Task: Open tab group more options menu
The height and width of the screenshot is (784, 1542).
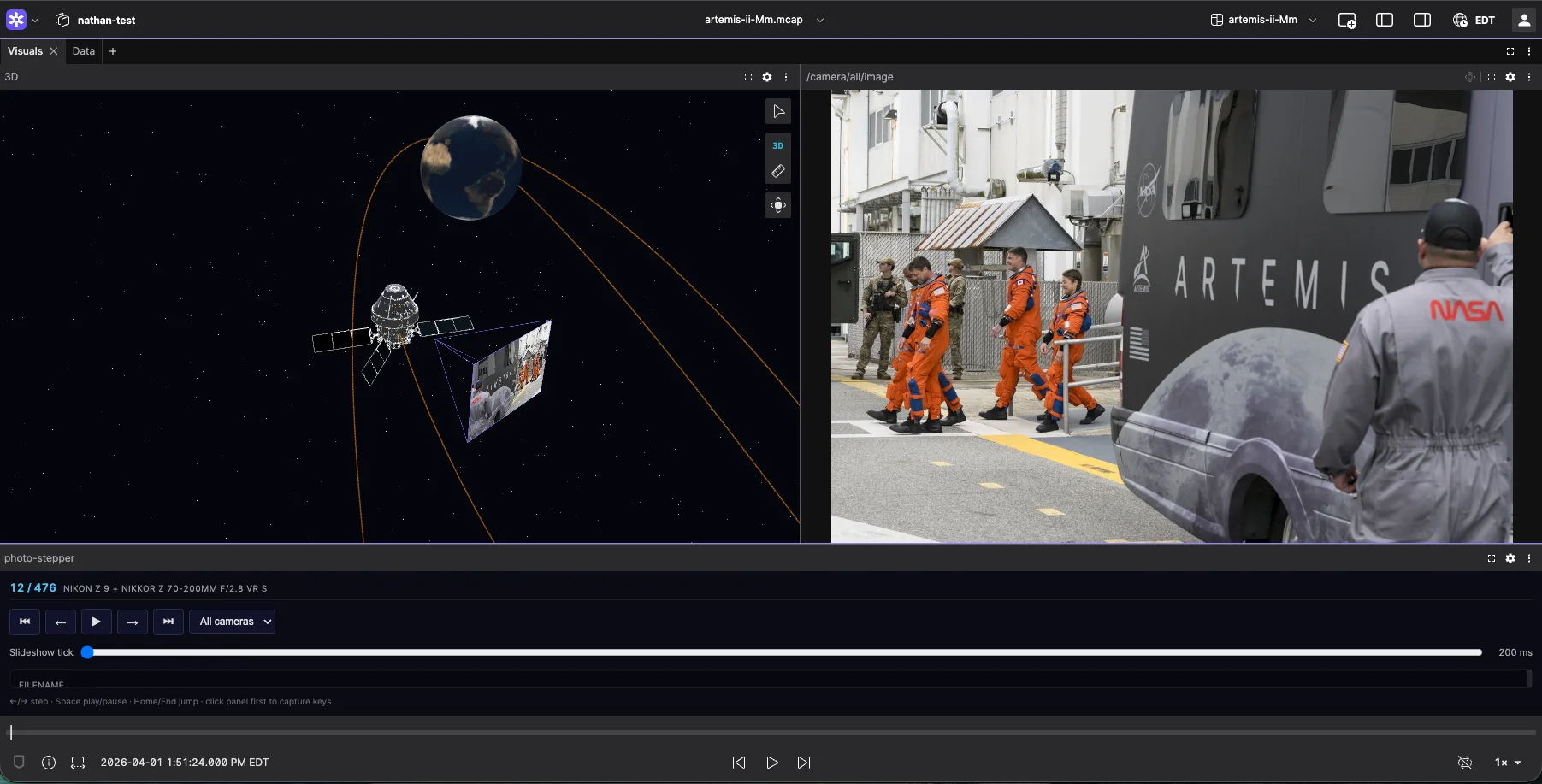Action: (1529, 51)
